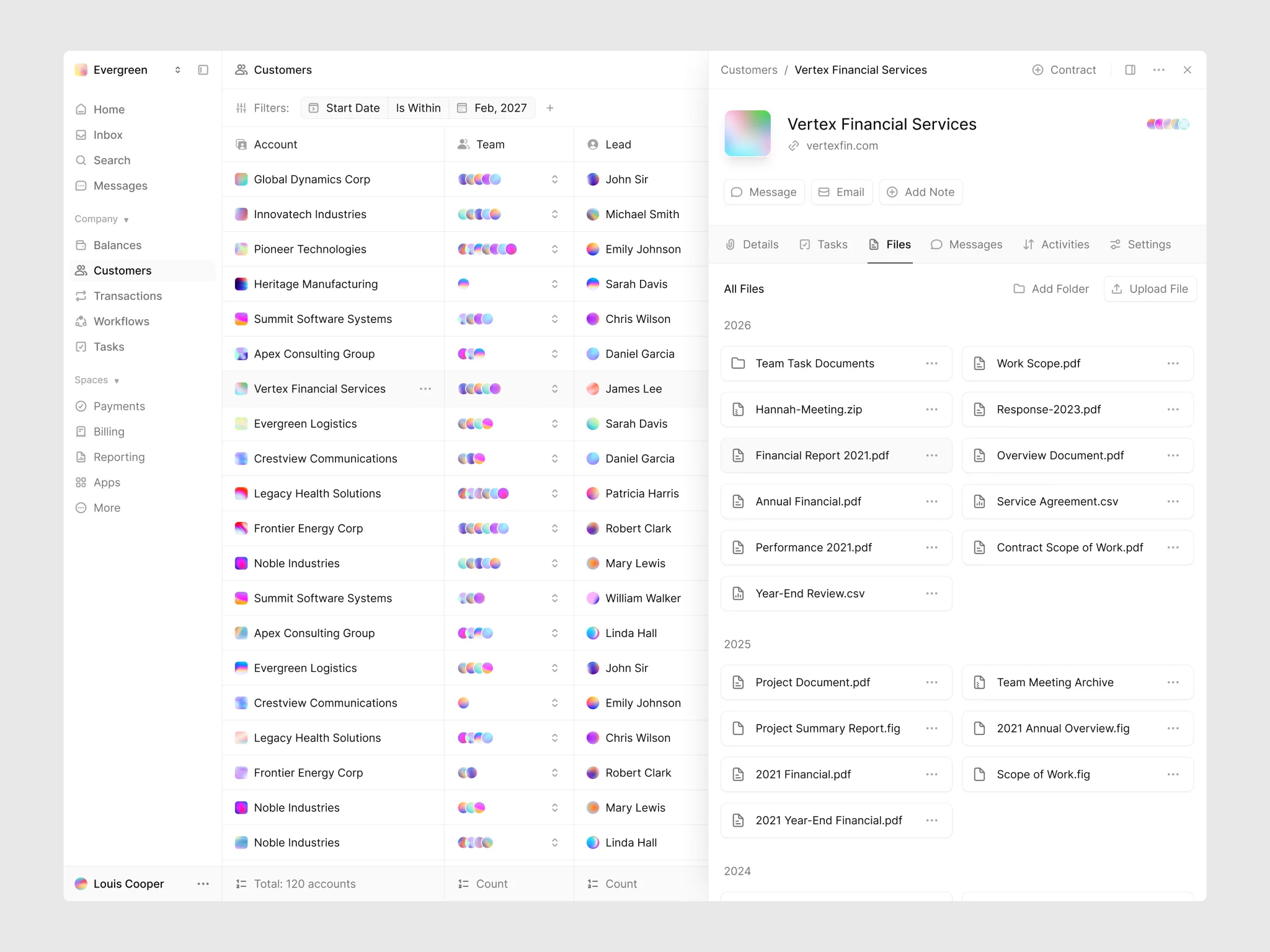The width and height of the screenshot is (1270, 952).
Task: Open team selector for Global Dynamics Corp
Action: (x=554, y=180)
